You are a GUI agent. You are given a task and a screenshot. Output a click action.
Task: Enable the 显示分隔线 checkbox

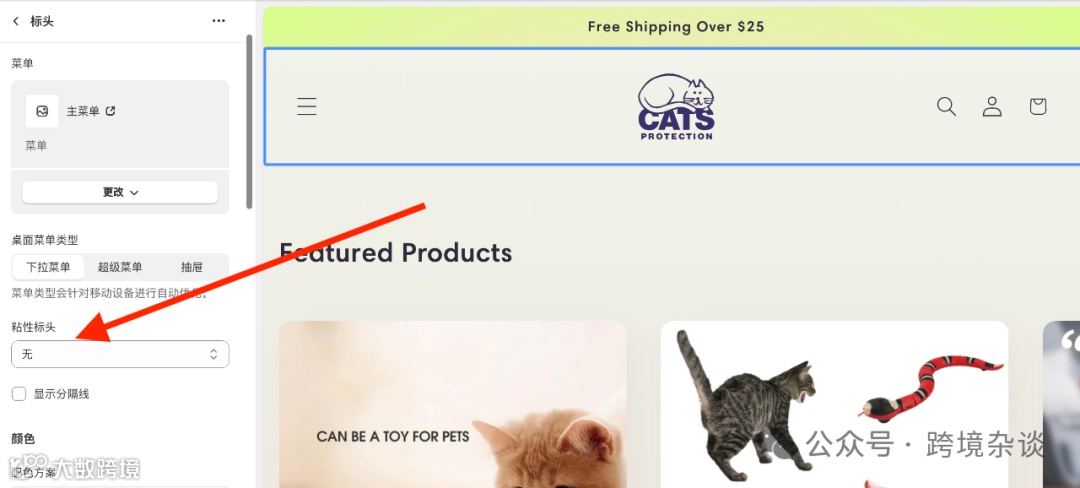tap(19, 394)
